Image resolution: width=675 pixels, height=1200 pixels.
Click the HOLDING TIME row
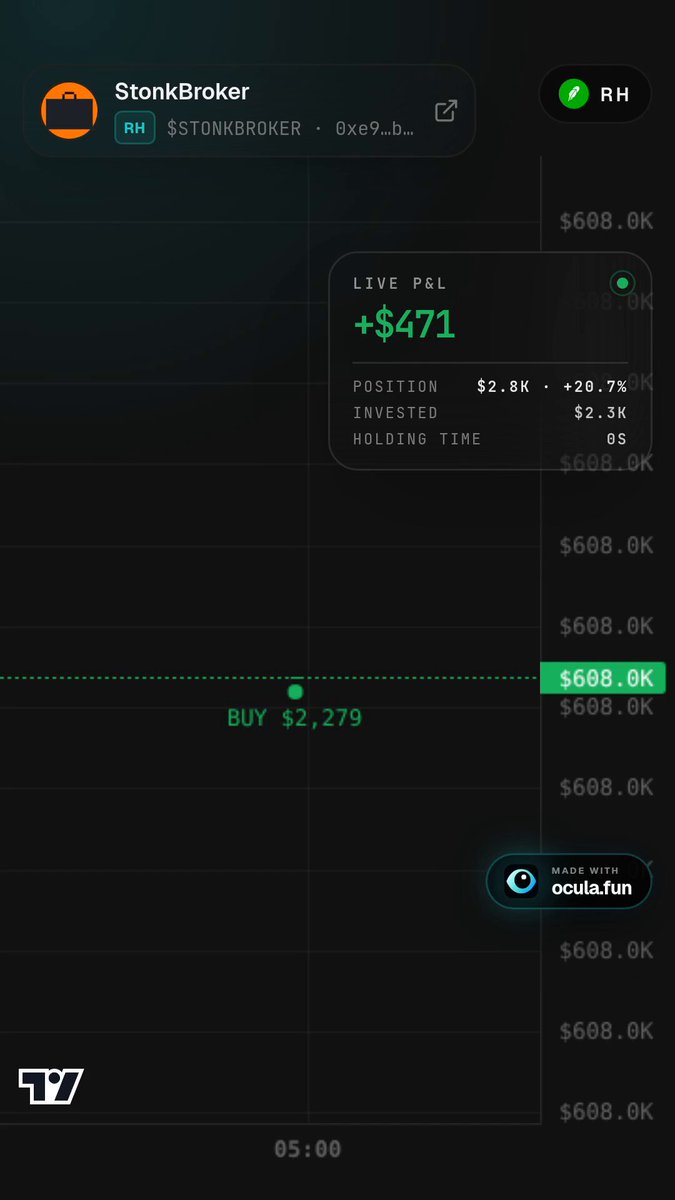coord(490,439)
